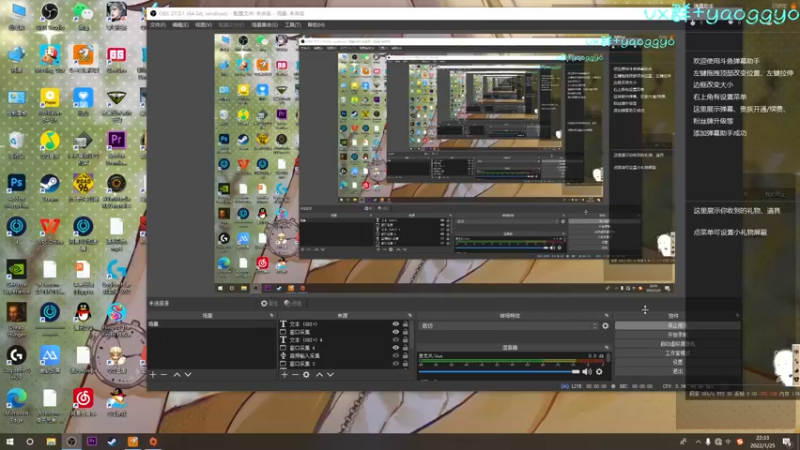Image resolution: width=800 pixels, height=450 pixels.
Task: Toggle visibility of 窗口采集 3 source
Action: [395, 364]
